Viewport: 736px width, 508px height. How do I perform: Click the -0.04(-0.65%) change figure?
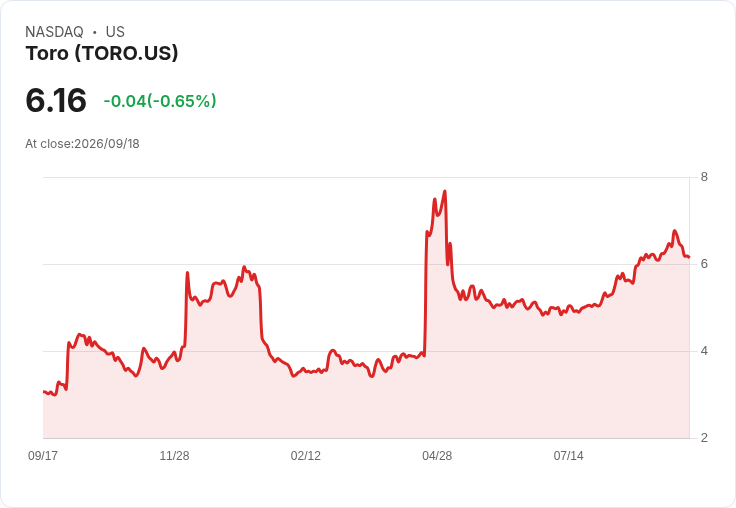click(160, 101)
